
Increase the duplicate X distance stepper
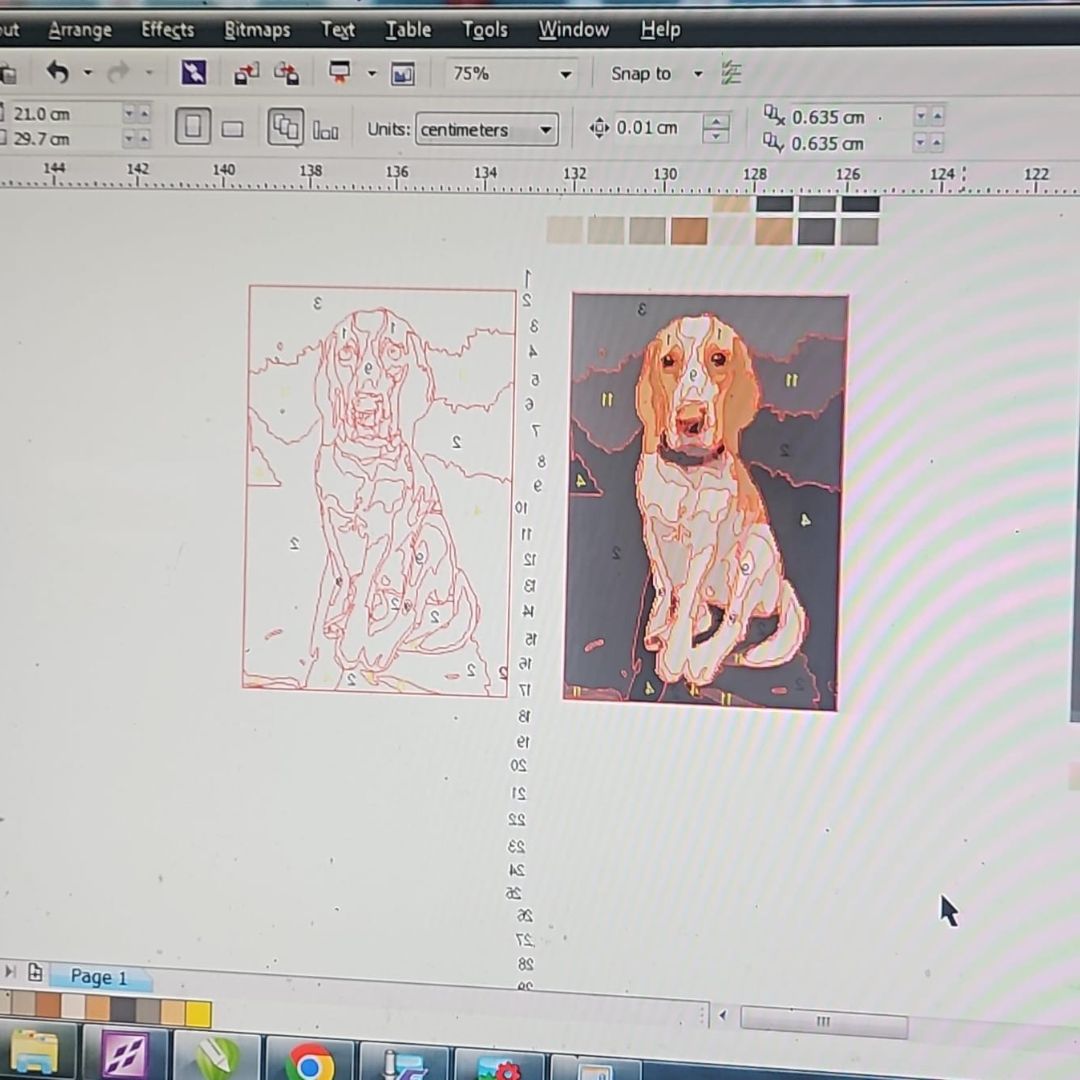[937, 116]
